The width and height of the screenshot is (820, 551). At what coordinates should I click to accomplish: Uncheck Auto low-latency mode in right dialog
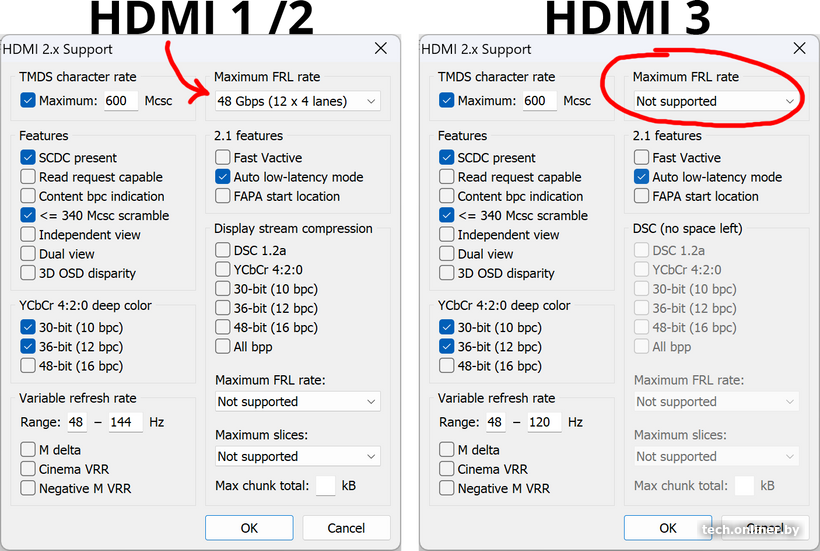(642, 177)
